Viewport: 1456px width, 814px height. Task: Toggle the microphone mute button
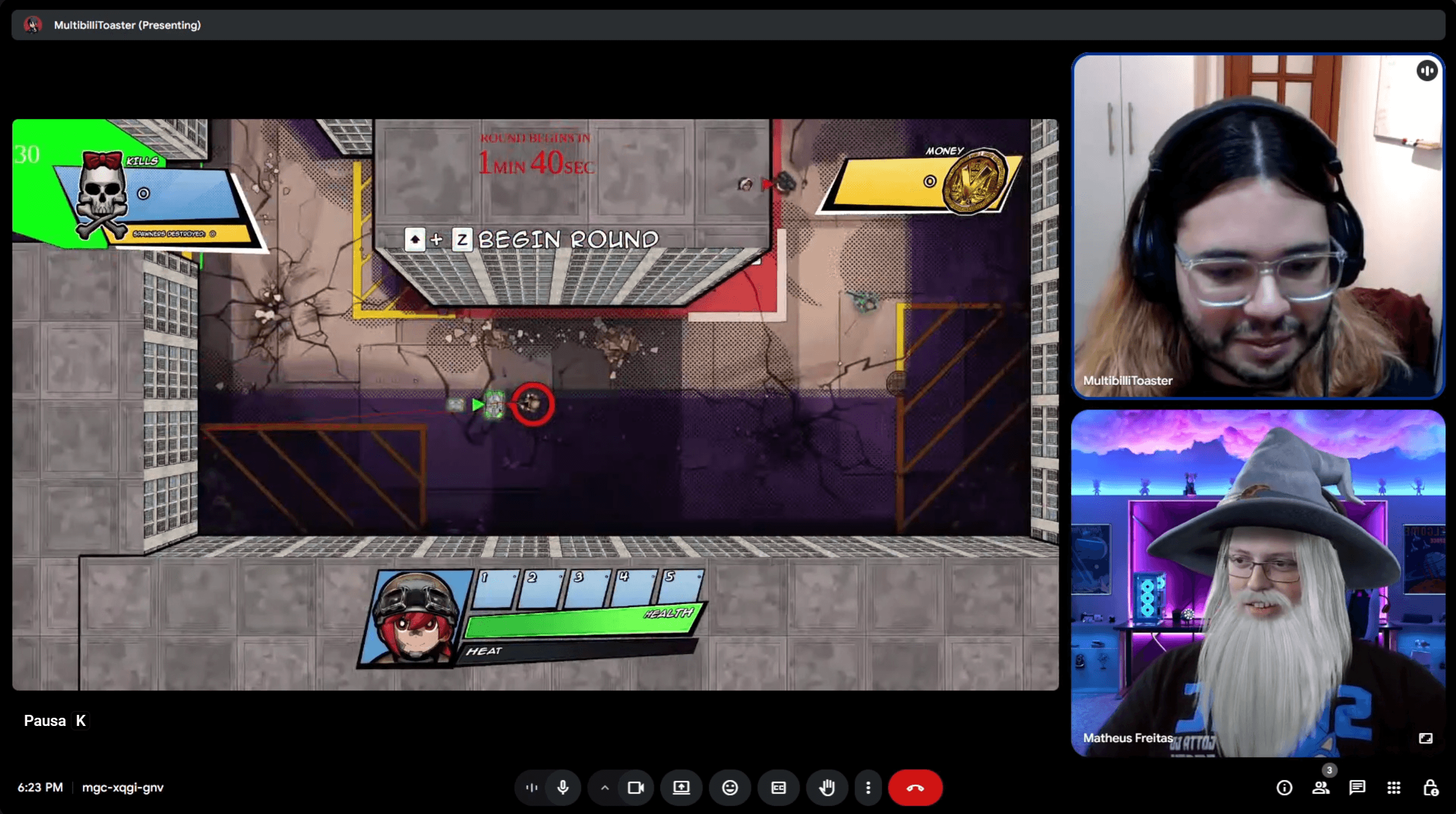coord(563,788)
